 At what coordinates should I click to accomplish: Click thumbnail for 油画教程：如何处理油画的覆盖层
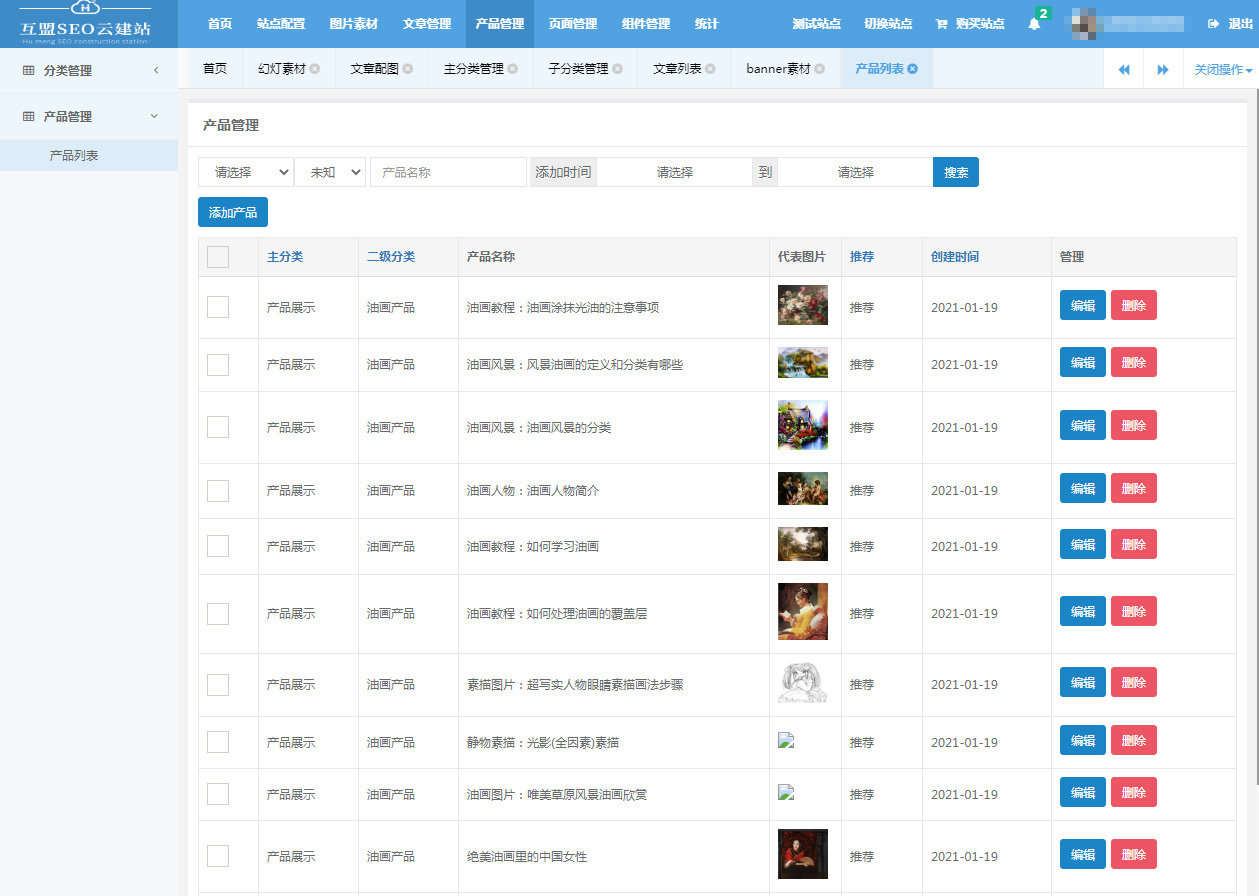(x=802, y=612)
